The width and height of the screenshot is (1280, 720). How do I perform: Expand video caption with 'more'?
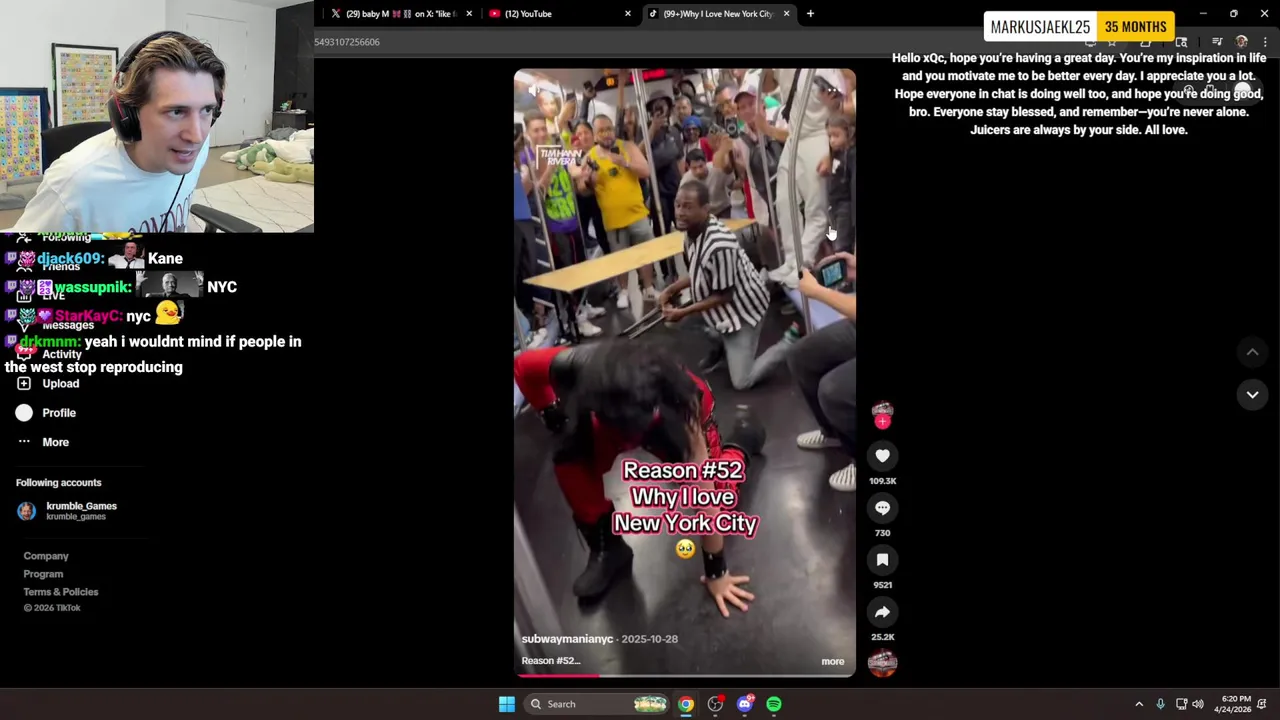pos(832,661)
